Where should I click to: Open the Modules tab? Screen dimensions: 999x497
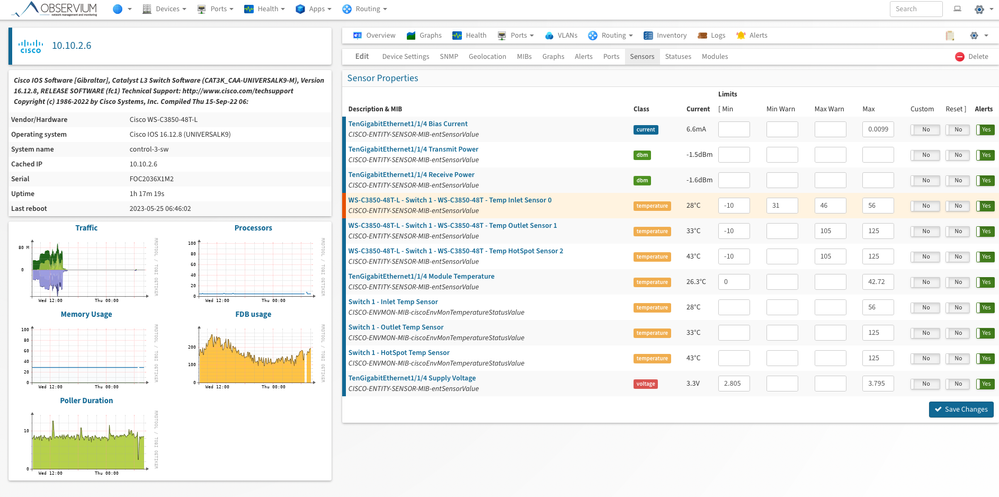click(x=715, y=57)
